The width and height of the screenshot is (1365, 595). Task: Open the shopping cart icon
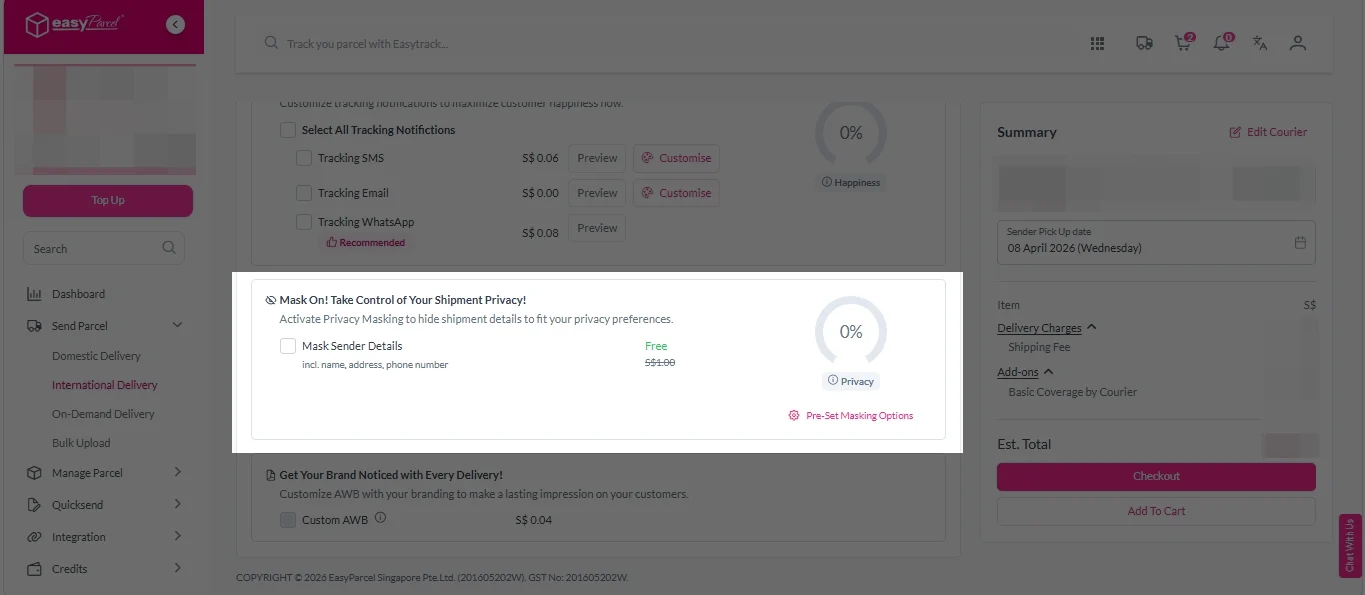(x=1183, y=43)
